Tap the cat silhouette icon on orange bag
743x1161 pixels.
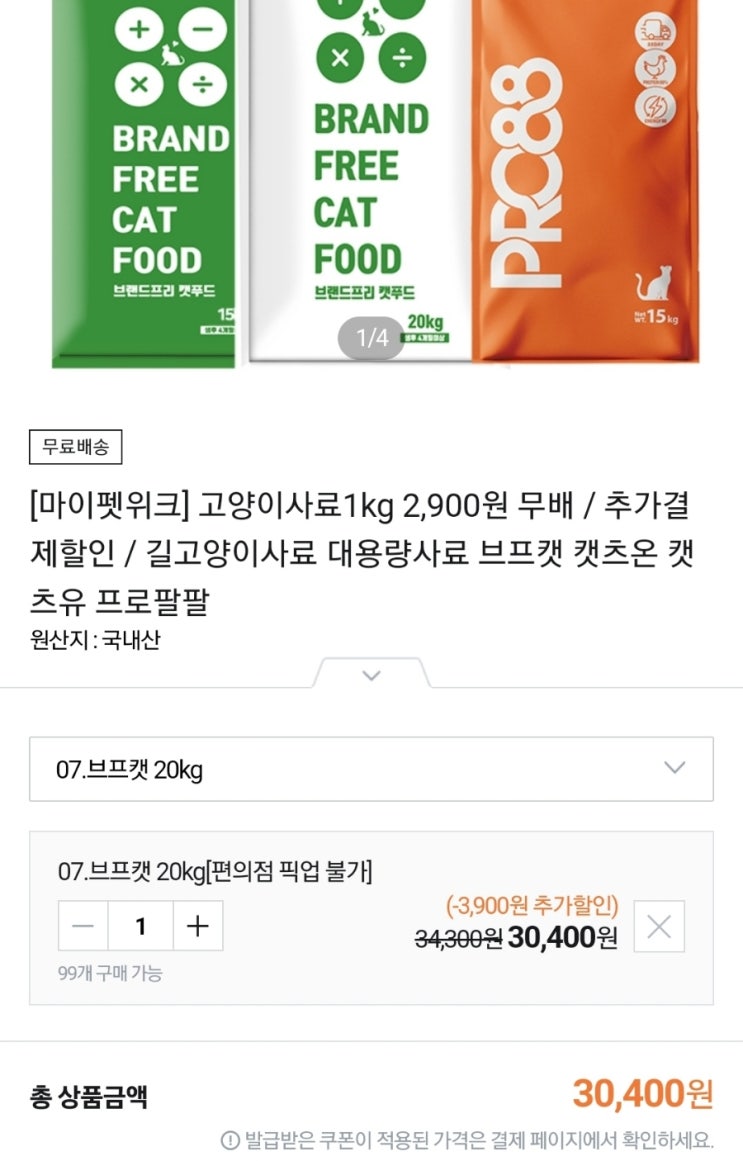[x=655, y=286]
